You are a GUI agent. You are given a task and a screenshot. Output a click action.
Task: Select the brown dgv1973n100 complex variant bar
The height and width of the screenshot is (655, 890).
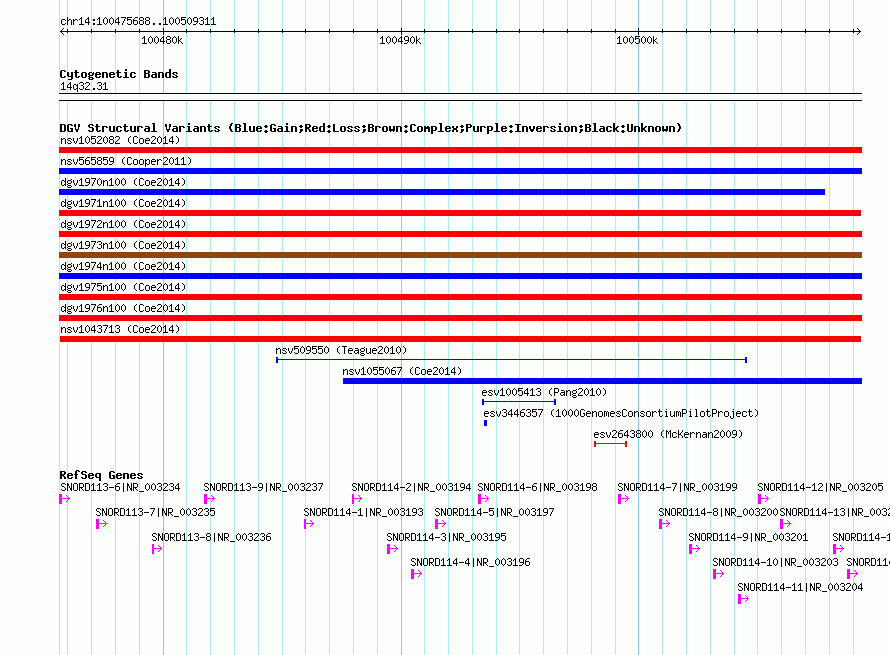460,255
